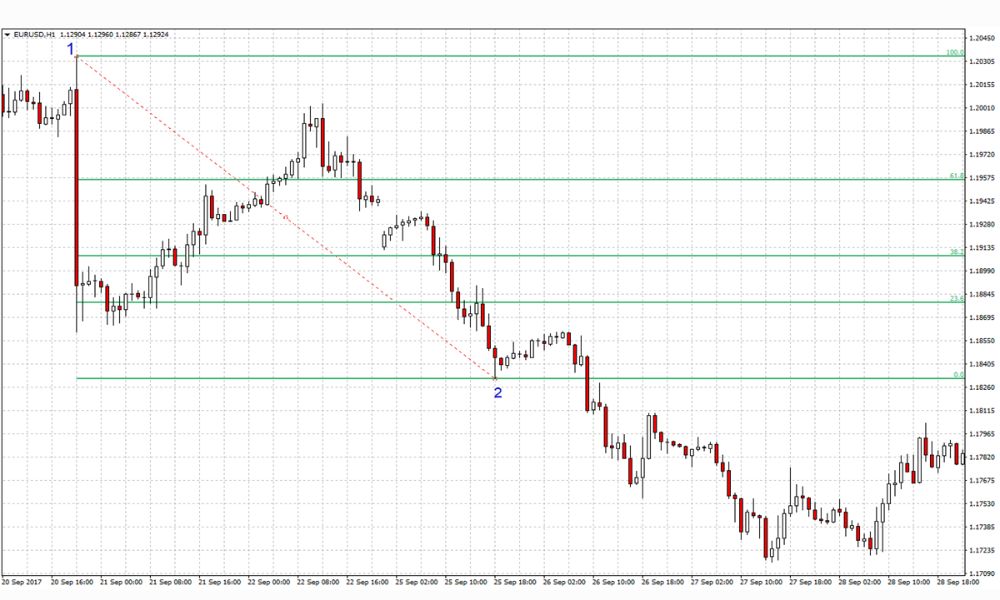Click the 1.18260 price on the price axis
1000x600 pixels.
(x=981, y=388)
